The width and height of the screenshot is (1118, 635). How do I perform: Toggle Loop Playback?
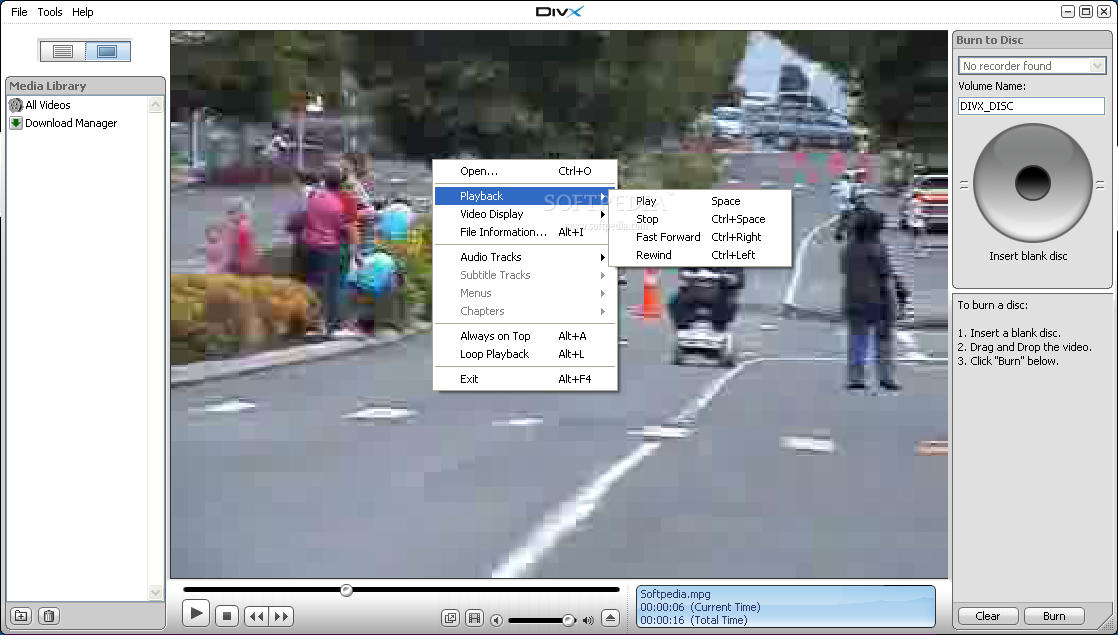(525, 354)
